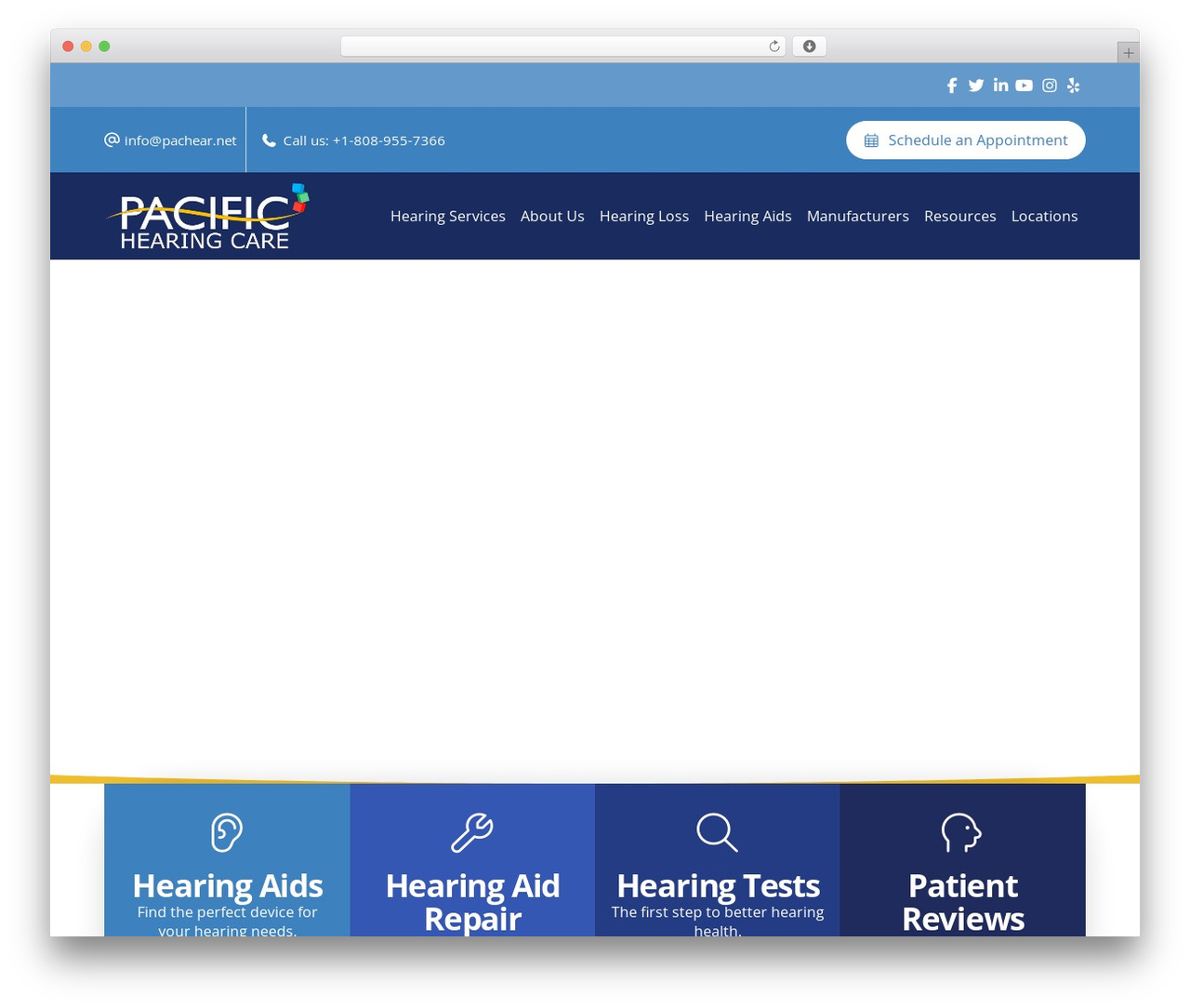Open the YouTube social icon

1024,86
